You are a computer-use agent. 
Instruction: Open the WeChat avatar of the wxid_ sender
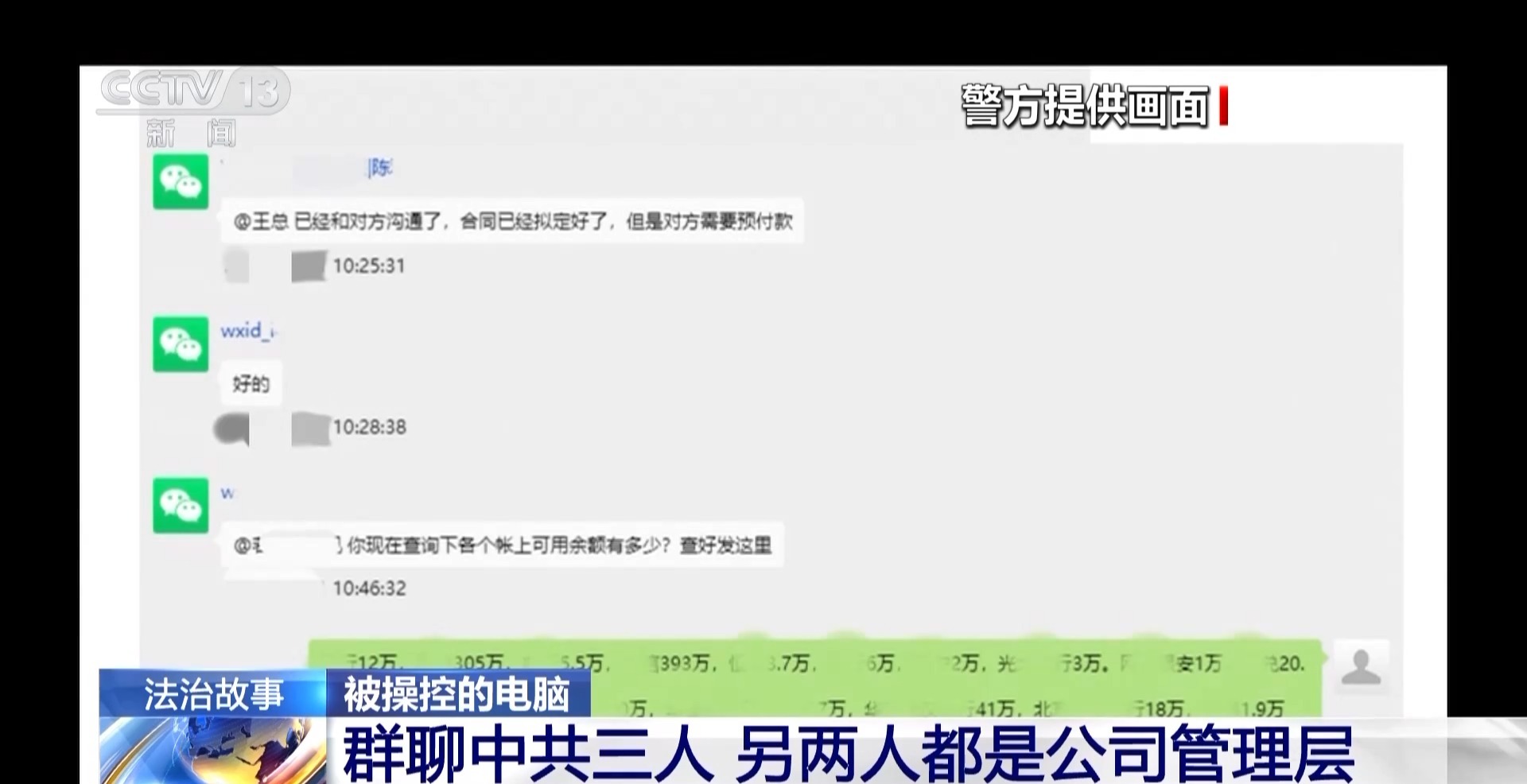pyautogui.click(x=181, y=344)
